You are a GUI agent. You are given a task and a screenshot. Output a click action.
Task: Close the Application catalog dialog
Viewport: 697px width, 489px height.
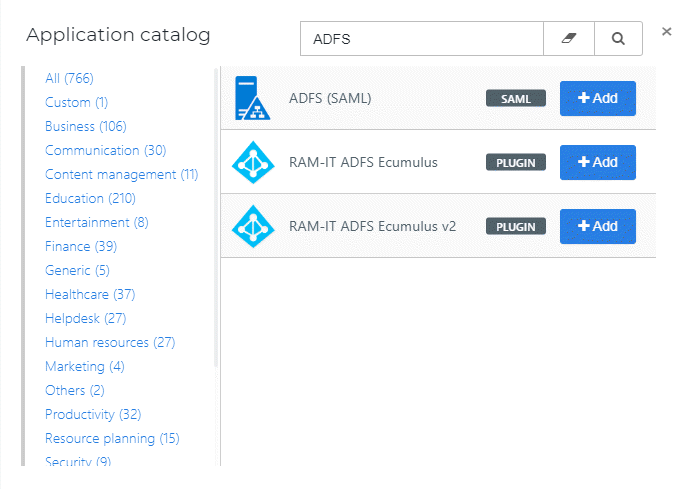(x=666, y=32)
